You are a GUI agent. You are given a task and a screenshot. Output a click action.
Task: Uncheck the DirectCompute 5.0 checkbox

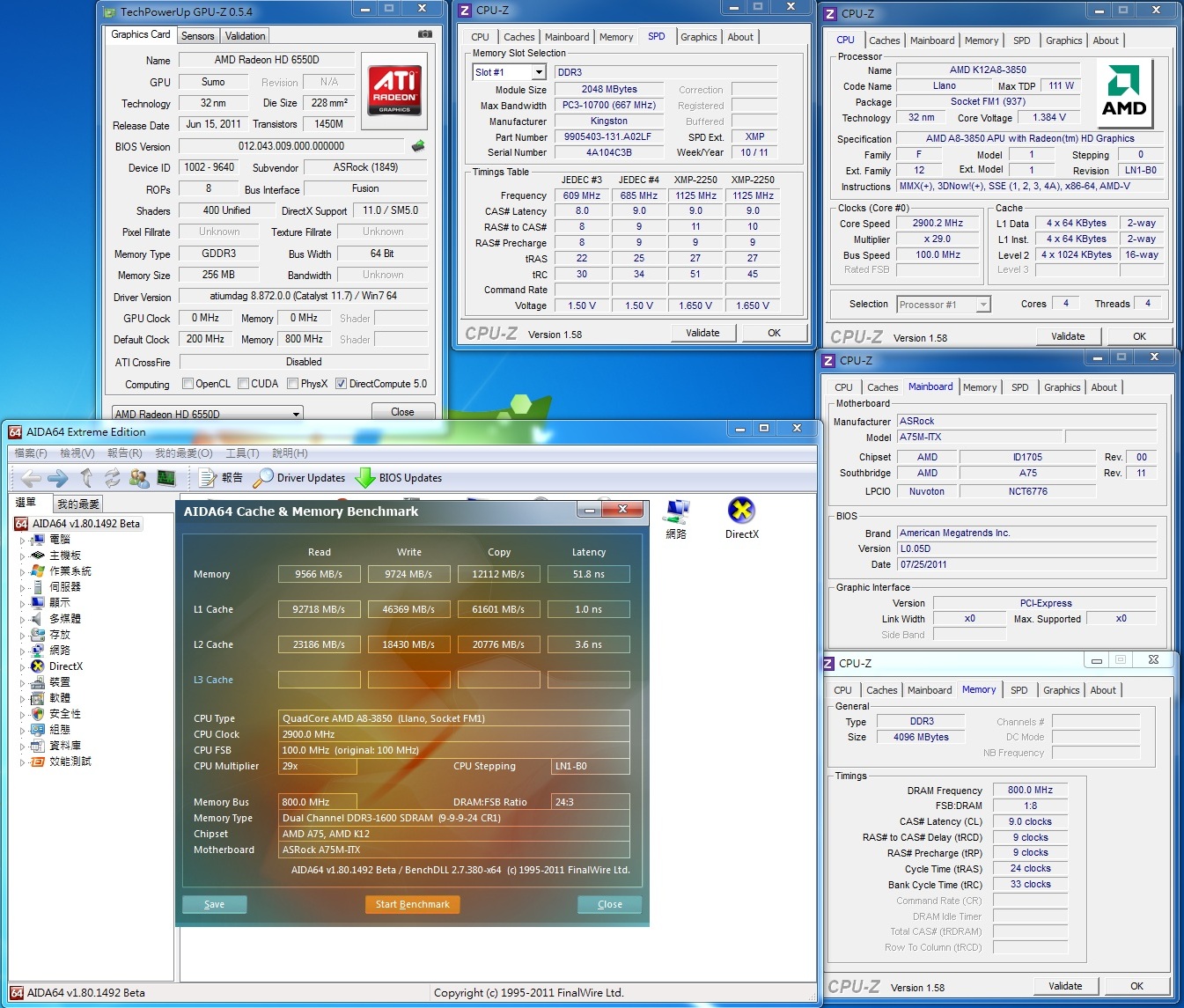341,384
